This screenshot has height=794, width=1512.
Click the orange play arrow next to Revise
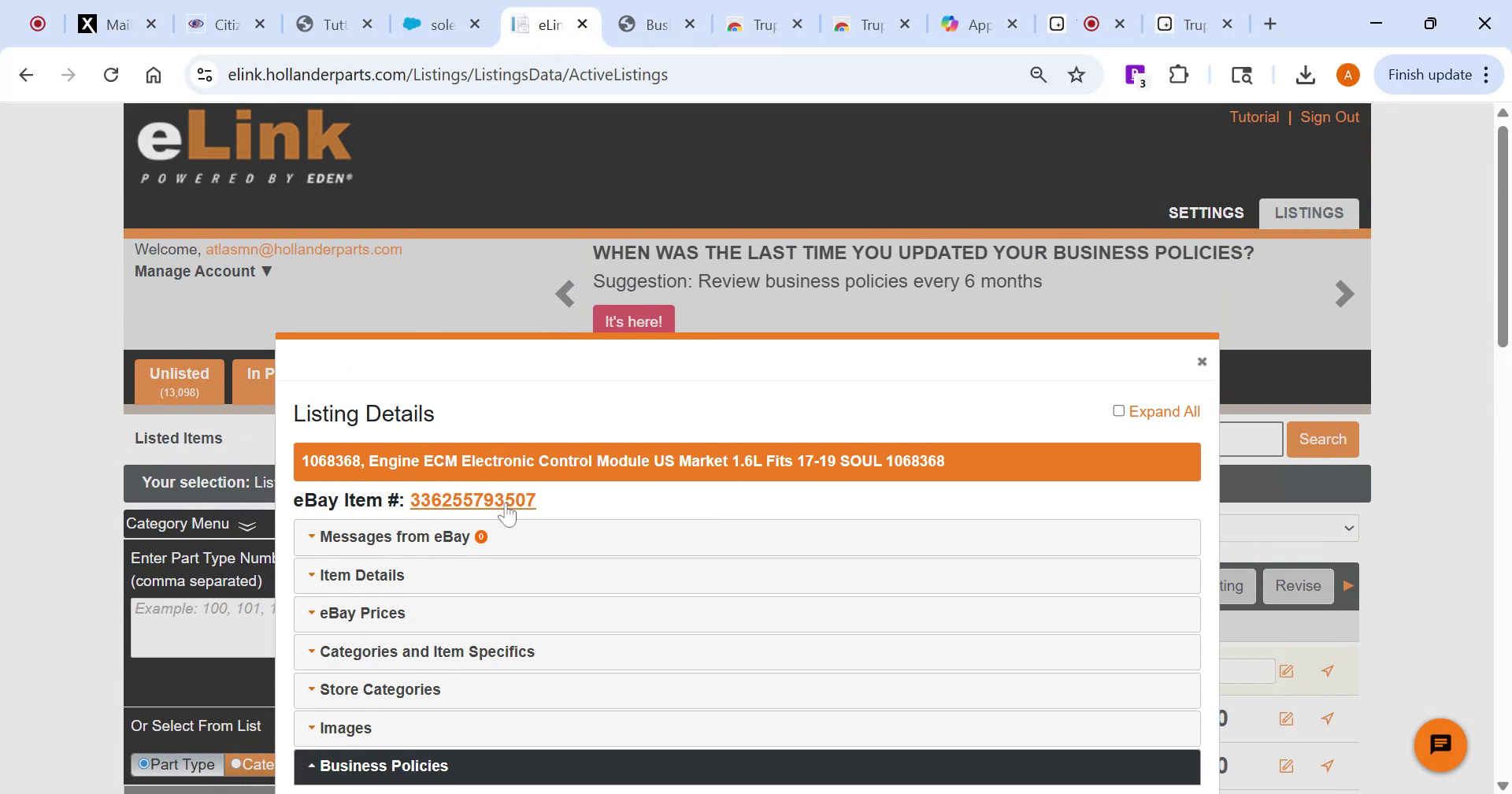pos(1348,585)
